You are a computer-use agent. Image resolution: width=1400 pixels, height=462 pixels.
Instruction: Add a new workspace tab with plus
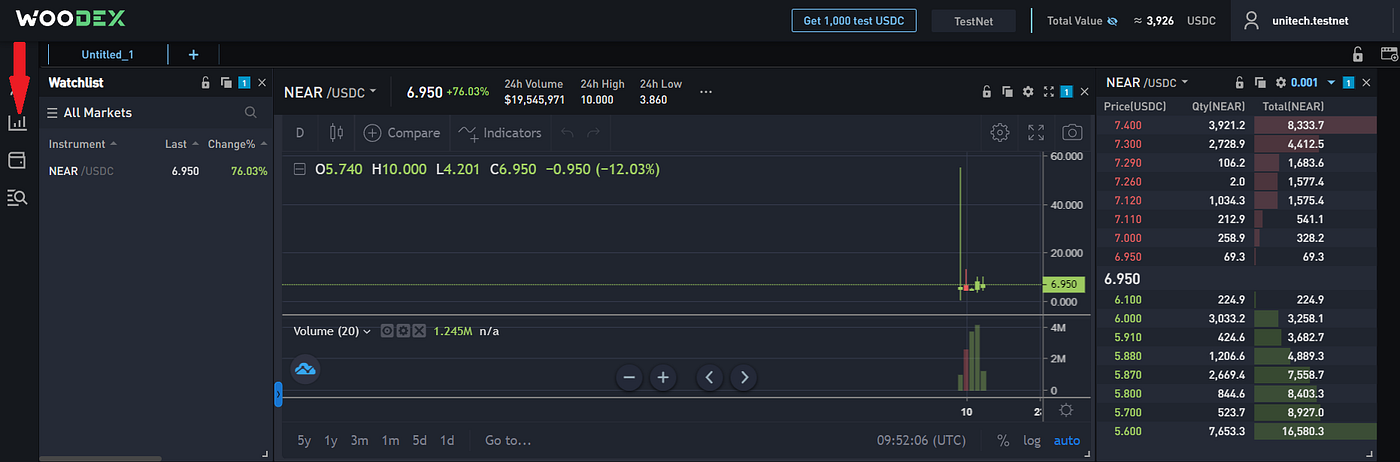[193, 55]
